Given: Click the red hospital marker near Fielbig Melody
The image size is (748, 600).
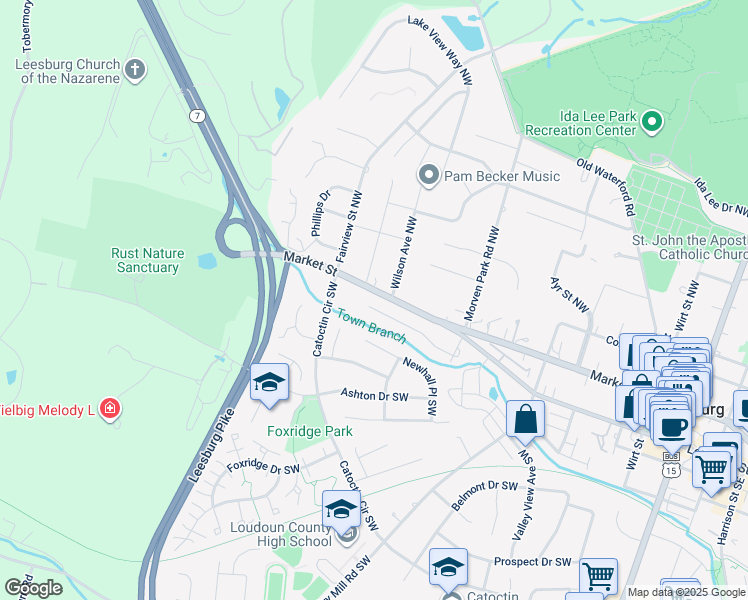Looking at the screenshot, I should [x=110, y=410].
